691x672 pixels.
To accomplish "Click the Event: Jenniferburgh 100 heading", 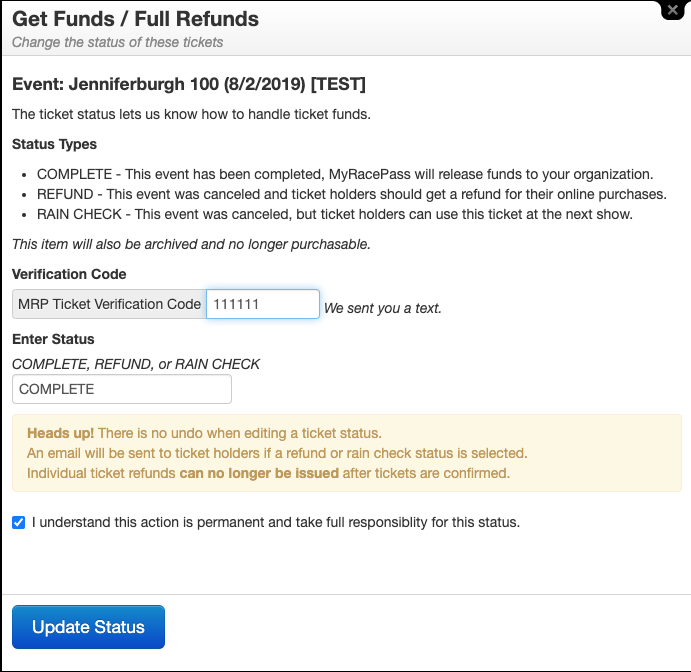I will (188, 83).
